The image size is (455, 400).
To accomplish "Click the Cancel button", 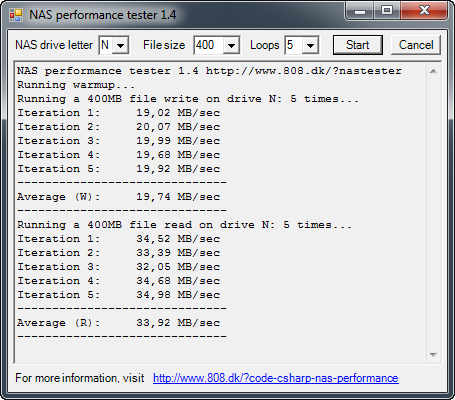I will tap(416, 45).
